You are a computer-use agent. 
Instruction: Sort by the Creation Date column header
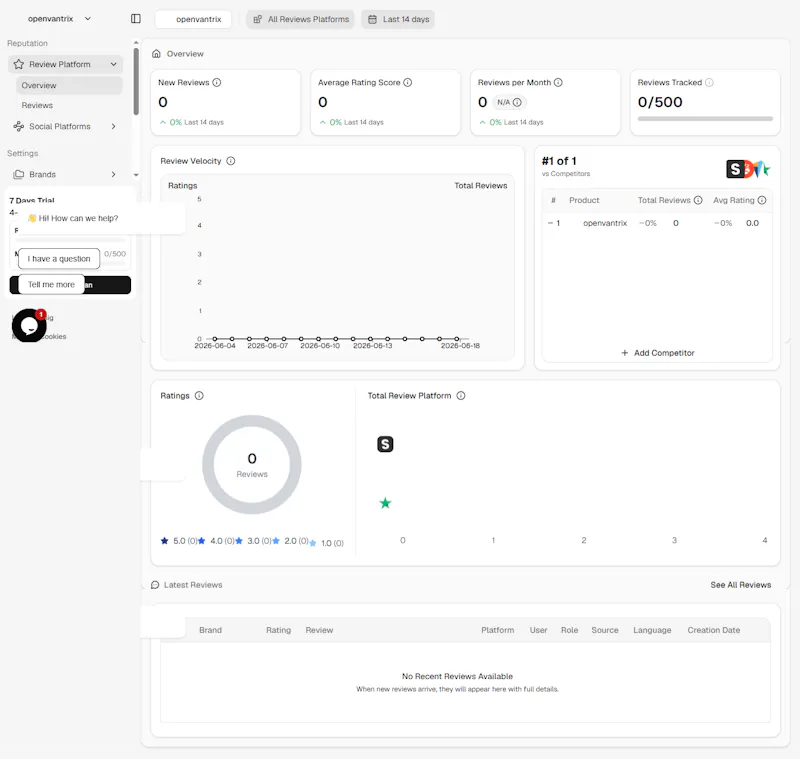pos(713,630)
